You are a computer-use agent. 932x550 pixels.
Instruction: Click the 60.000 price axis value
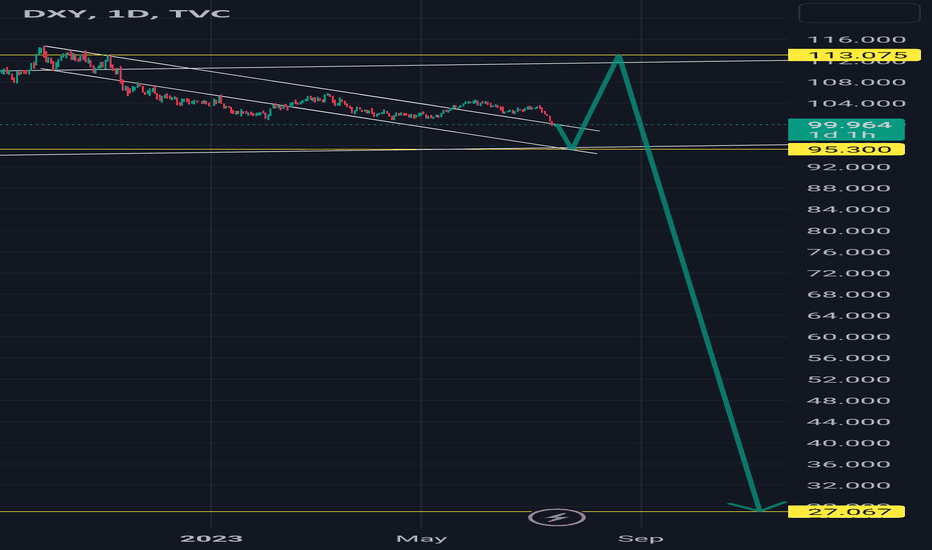click(849, 337)
